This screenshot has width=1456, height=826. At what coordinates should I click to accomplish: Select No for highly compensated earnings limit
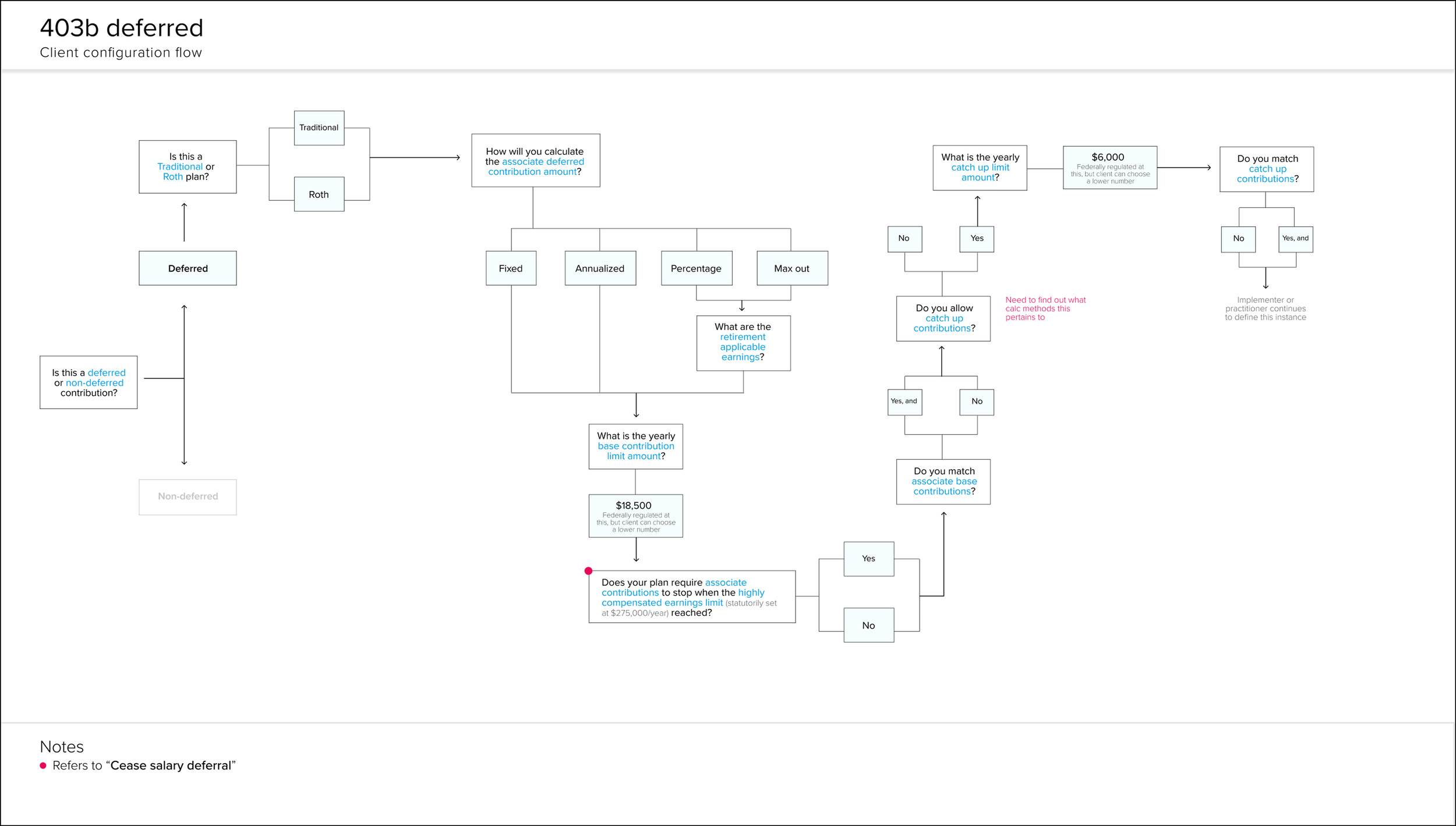[x=868, y=625]
